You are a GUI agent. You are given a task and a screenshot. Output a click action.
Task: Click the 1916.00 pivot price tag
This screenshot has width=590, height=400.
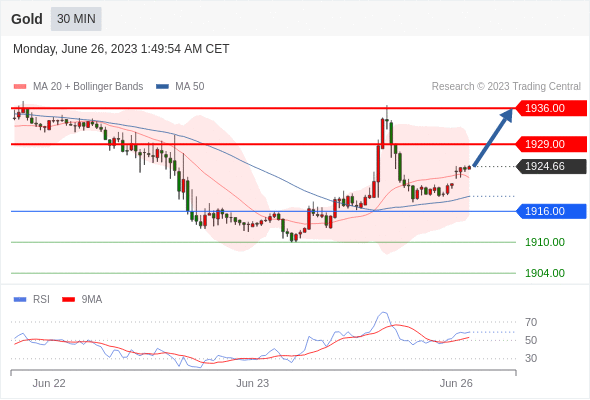(551, 211)
